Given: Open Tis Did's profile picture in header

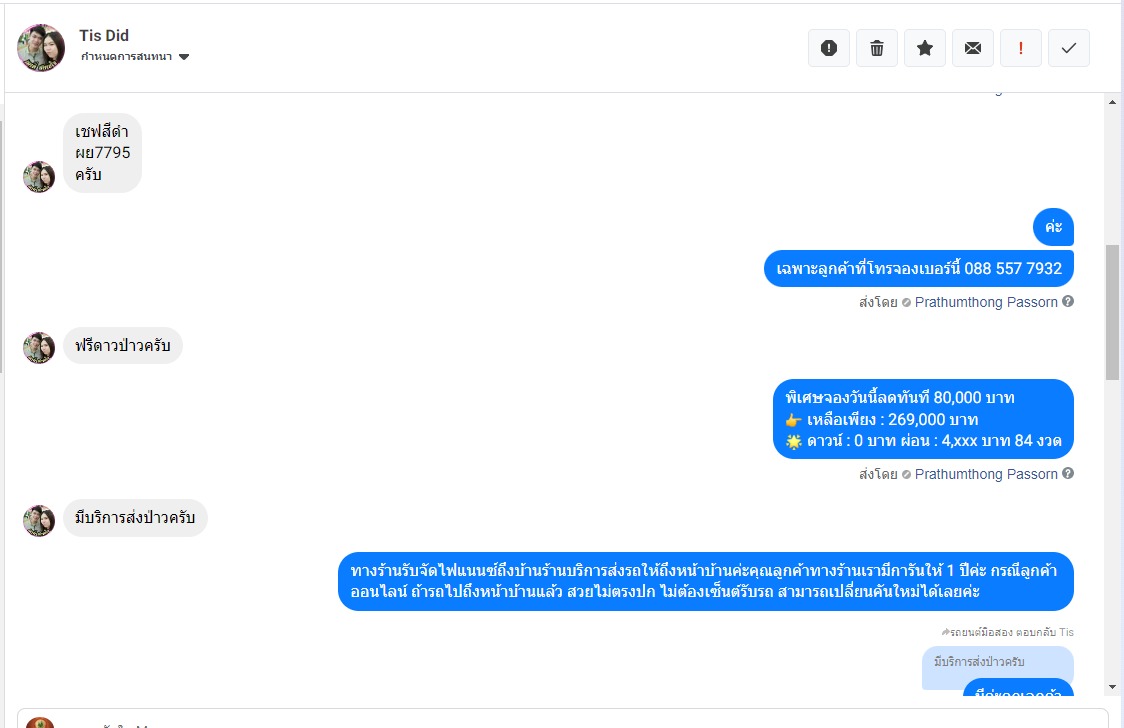Looking at the screenshot, I should tap(41, 48).
